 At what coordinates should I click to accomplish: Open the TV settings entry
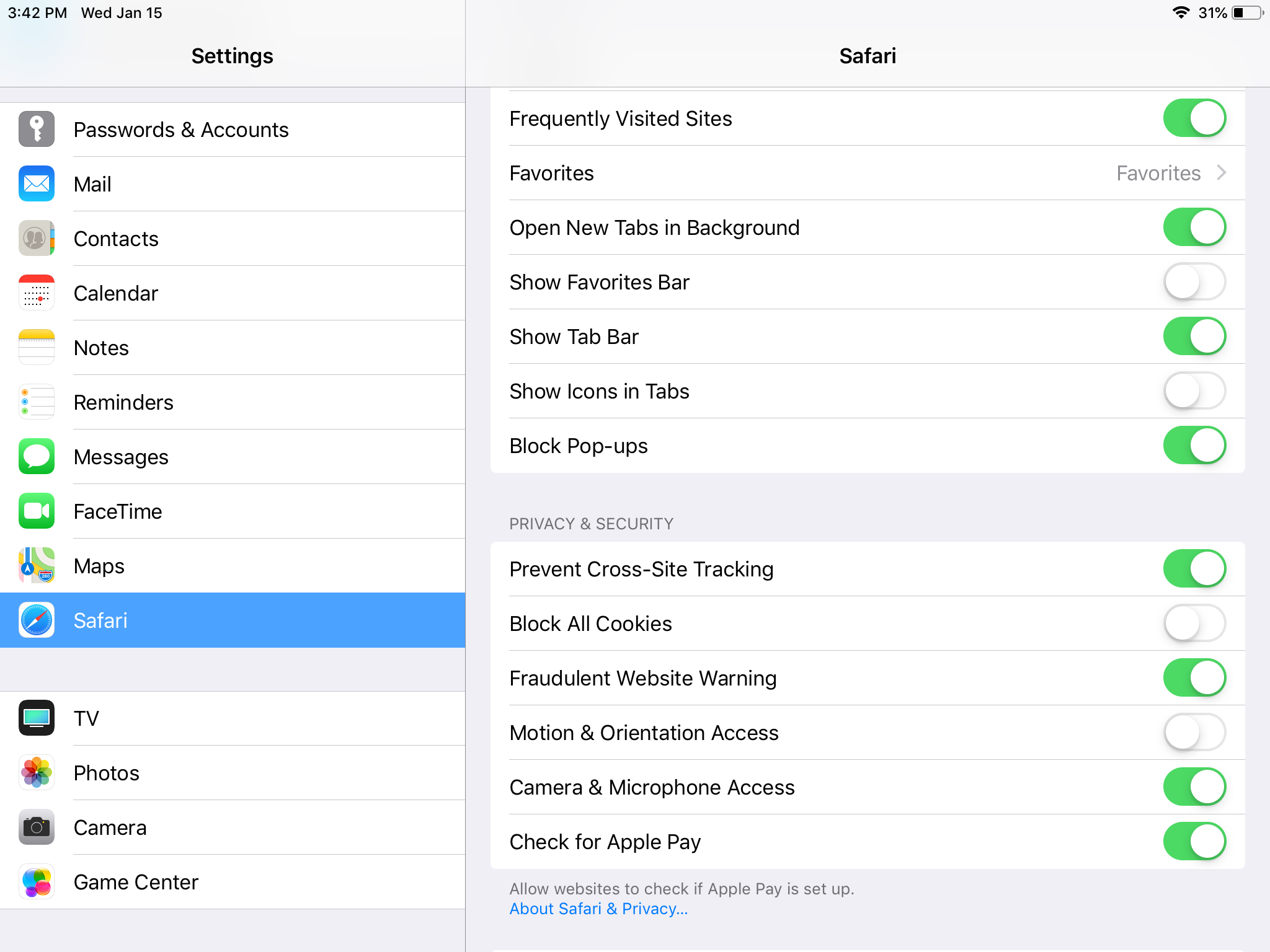[87, 718]
